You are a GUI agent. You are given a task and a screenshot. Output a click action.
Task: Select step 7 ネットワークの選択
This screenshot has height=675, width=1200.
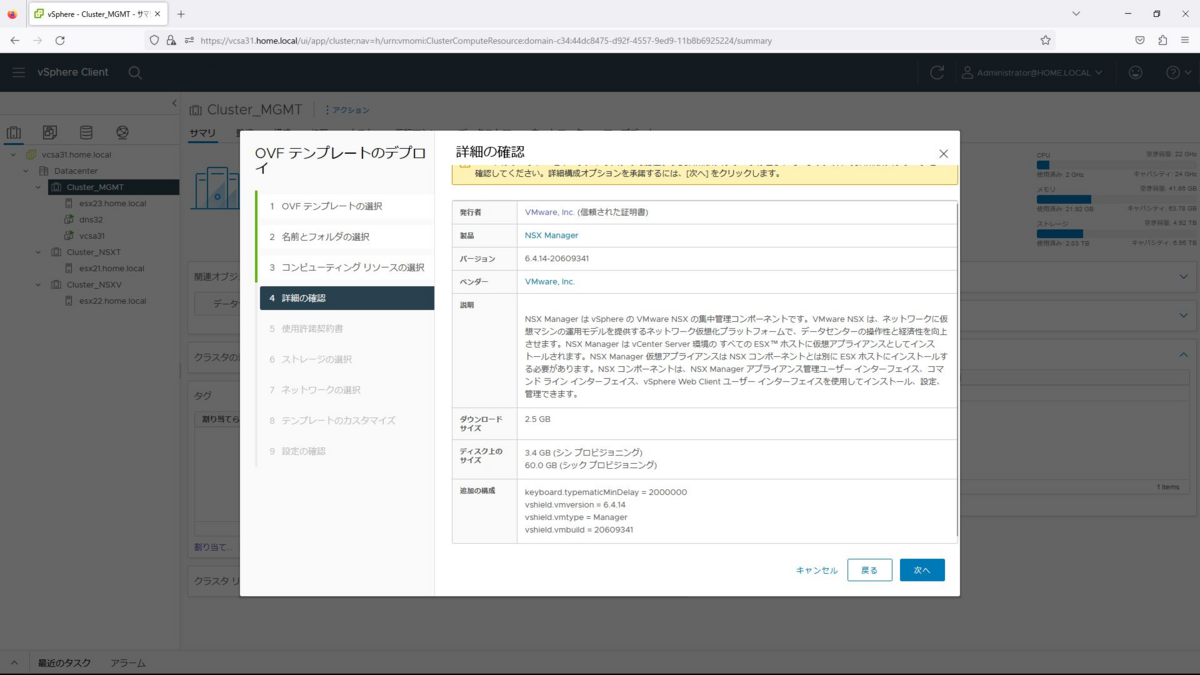point(346,390)
